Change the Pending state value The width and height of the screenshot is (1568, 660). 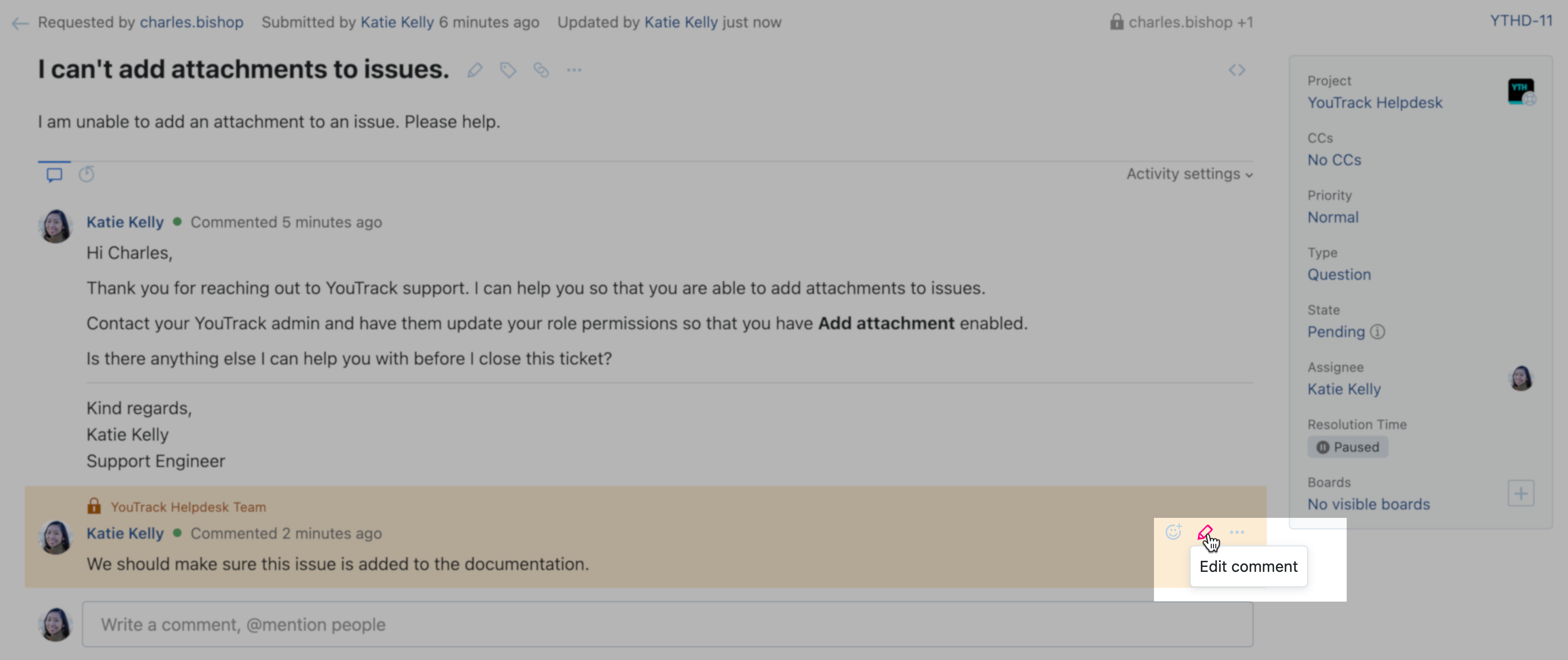point(1336,332)
